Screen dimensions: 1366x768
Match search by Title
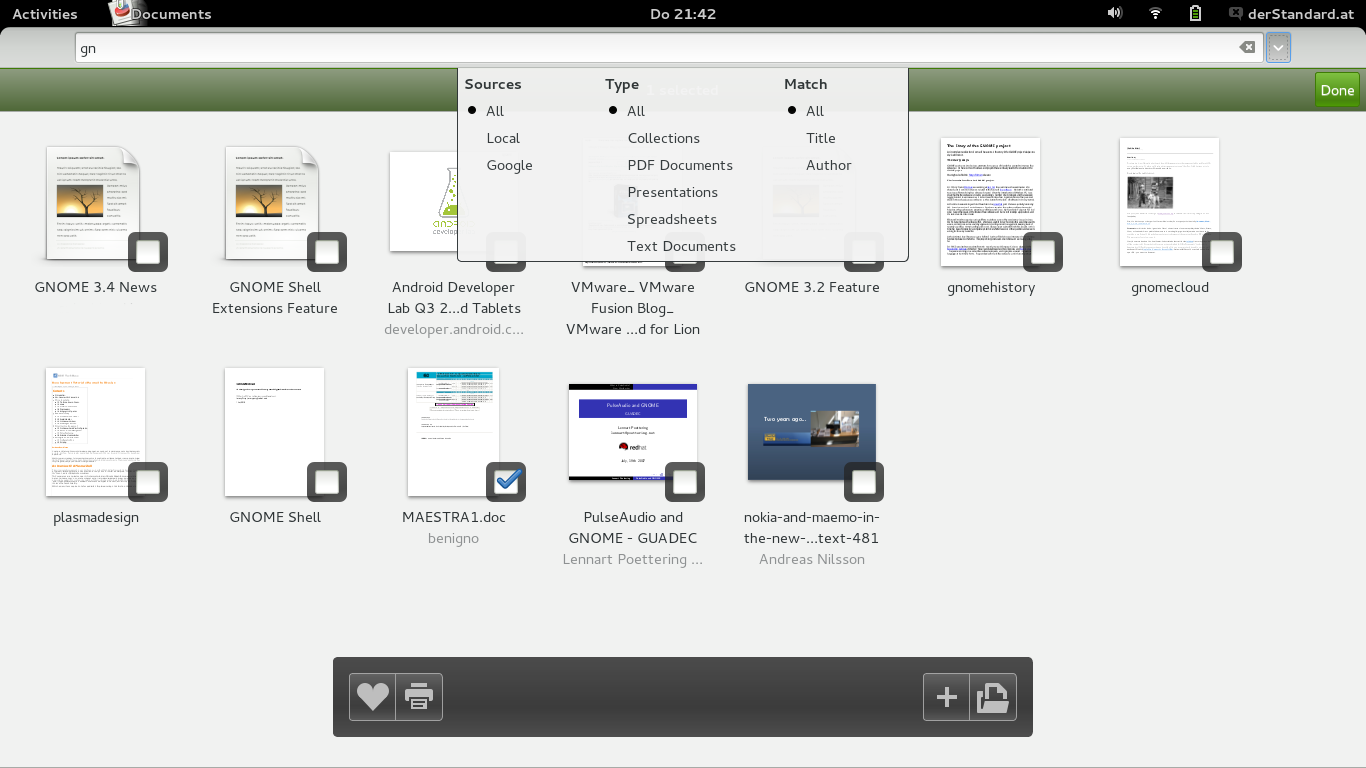(820, 138)
